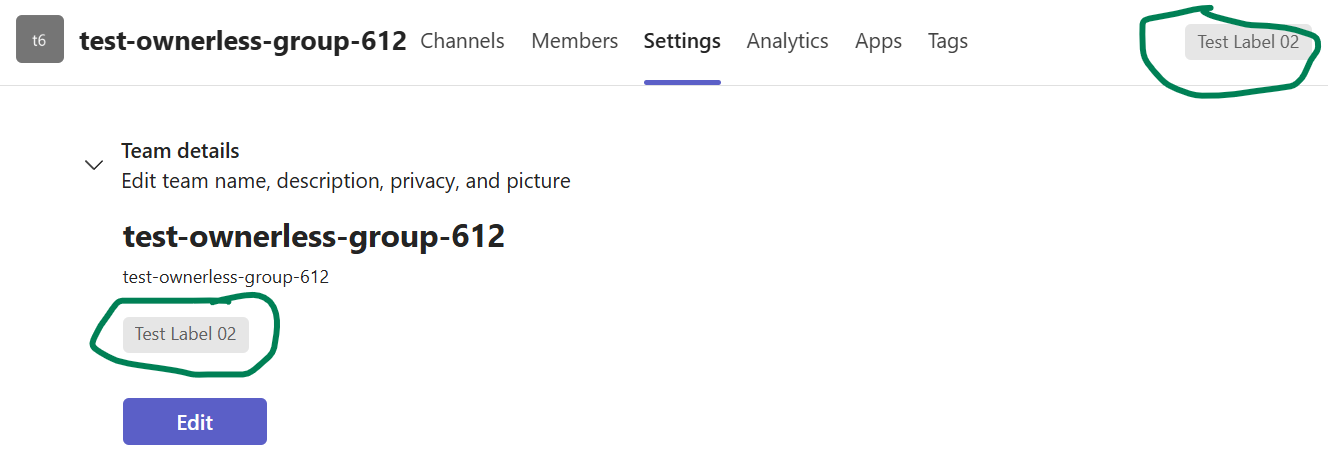Click the Test Label 02 badge in header
The height and width of the screenshot is (465, 1328).
pos(1248,42)
